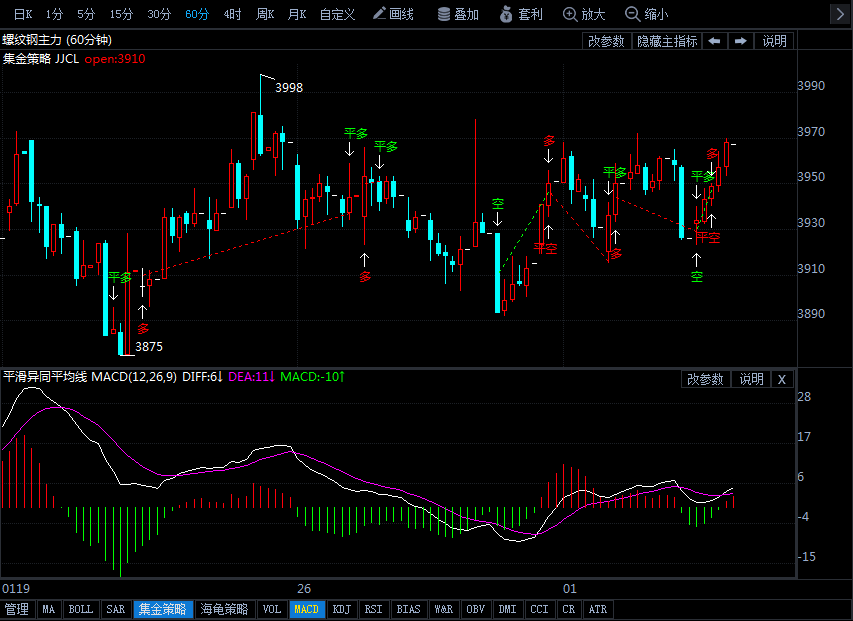Viewport: 853px width, 621px height.
Task: Open the 叠加 overlay tool
Action: (x=458, y=14)
